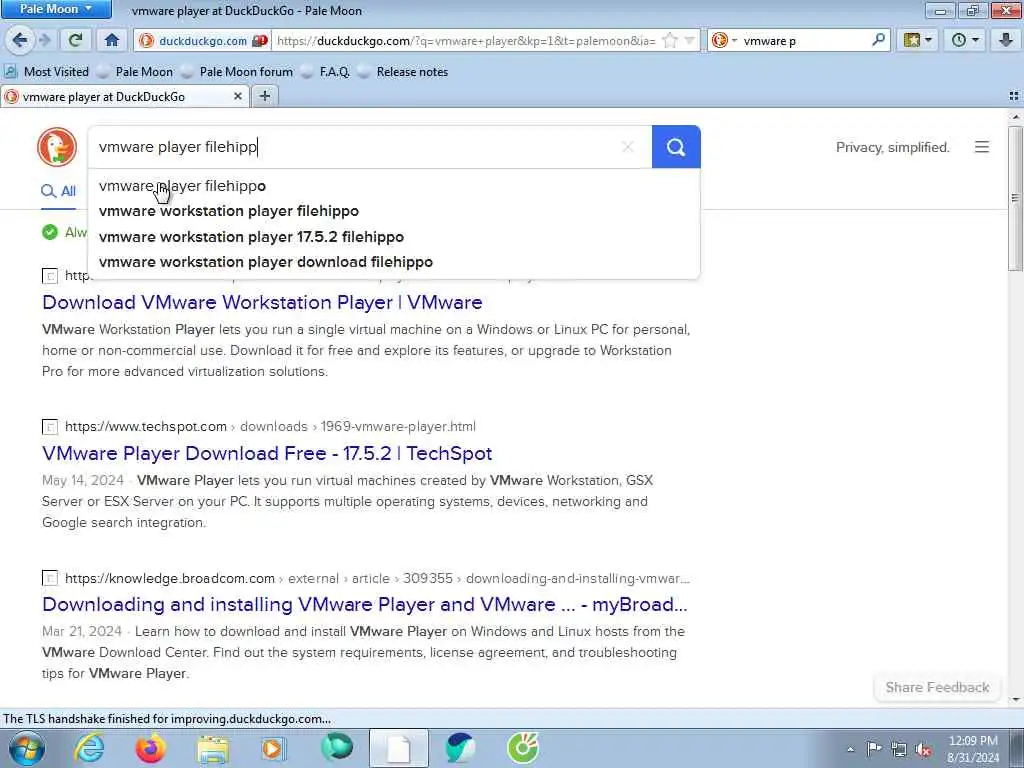This screenshot has height=768, width=1024.
Task: Open the browser home page icon
Action: click(112, 40)
